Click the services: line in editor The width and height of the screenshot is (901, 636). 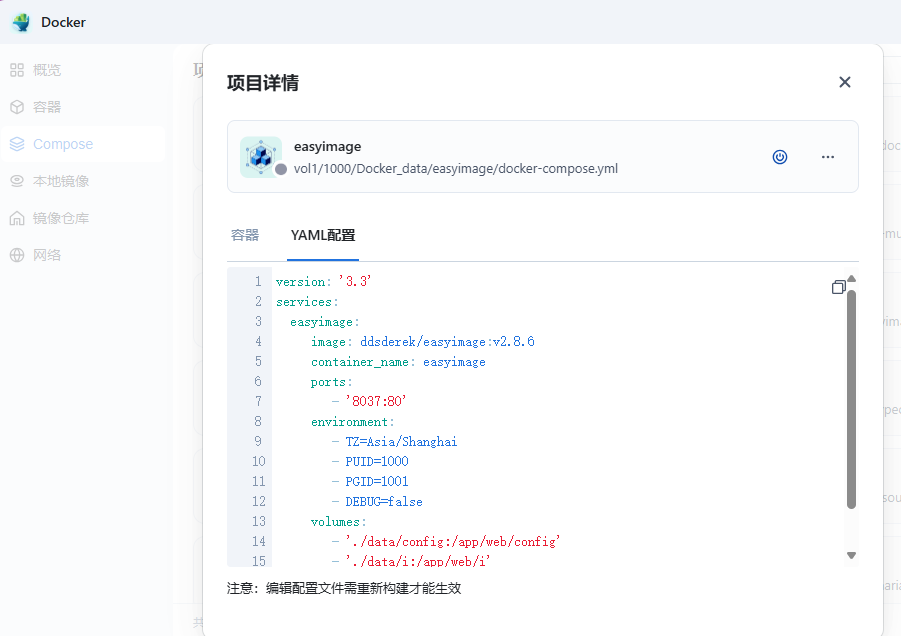click(307, 302)
